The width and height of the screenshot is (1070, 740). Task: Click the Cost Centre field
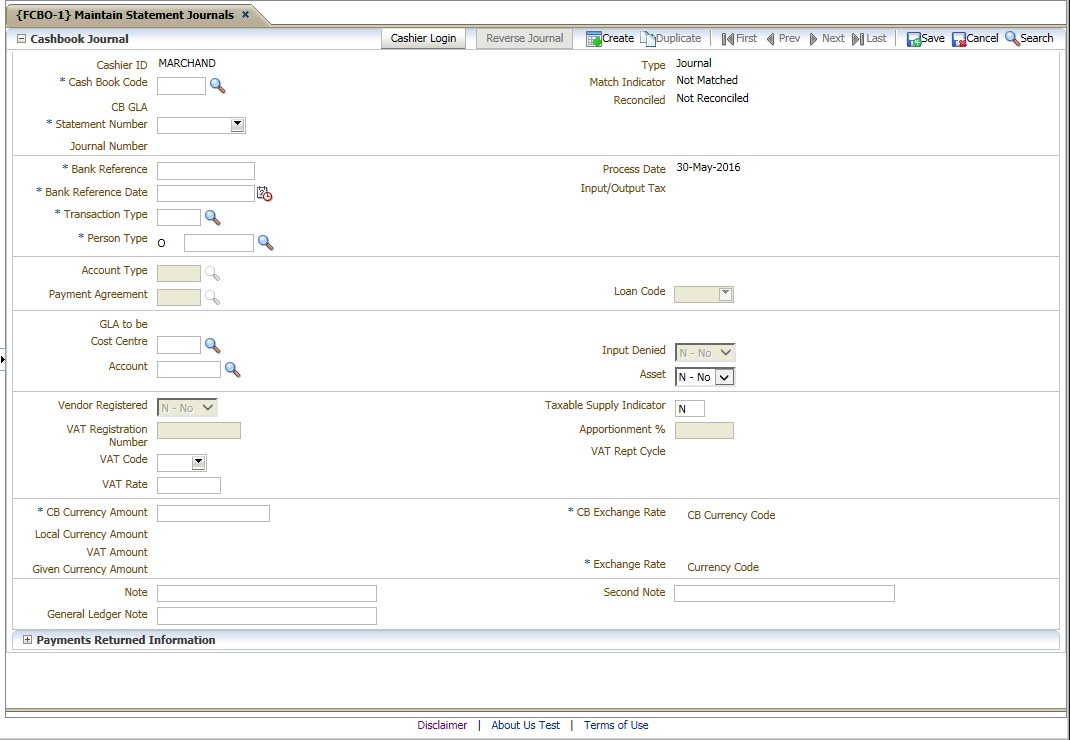tap(179, 345)
